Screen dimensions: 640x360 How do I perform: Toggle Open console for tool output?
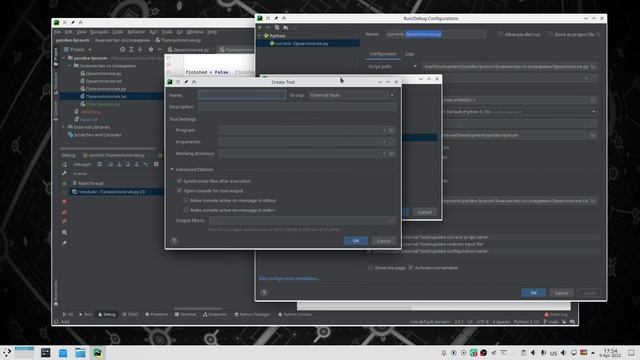point(179,190)
